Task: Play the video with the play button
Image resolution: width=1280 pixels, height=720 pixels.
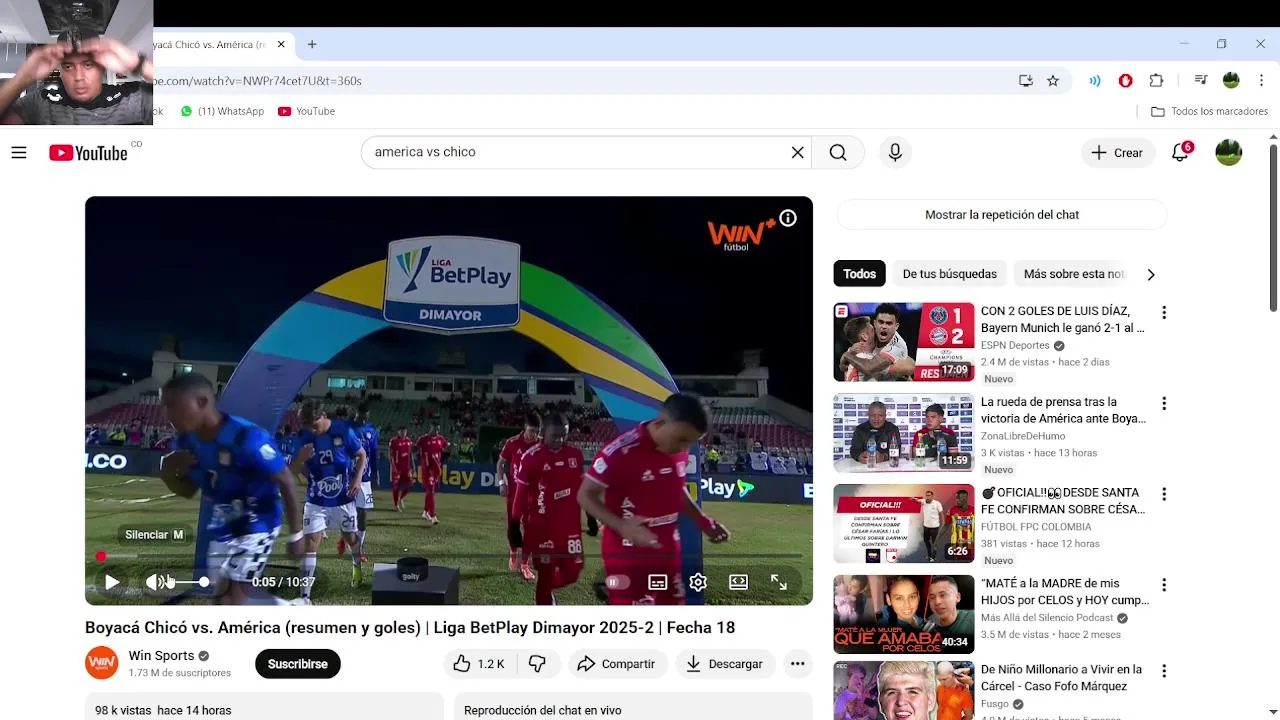Action: [112, 582]
